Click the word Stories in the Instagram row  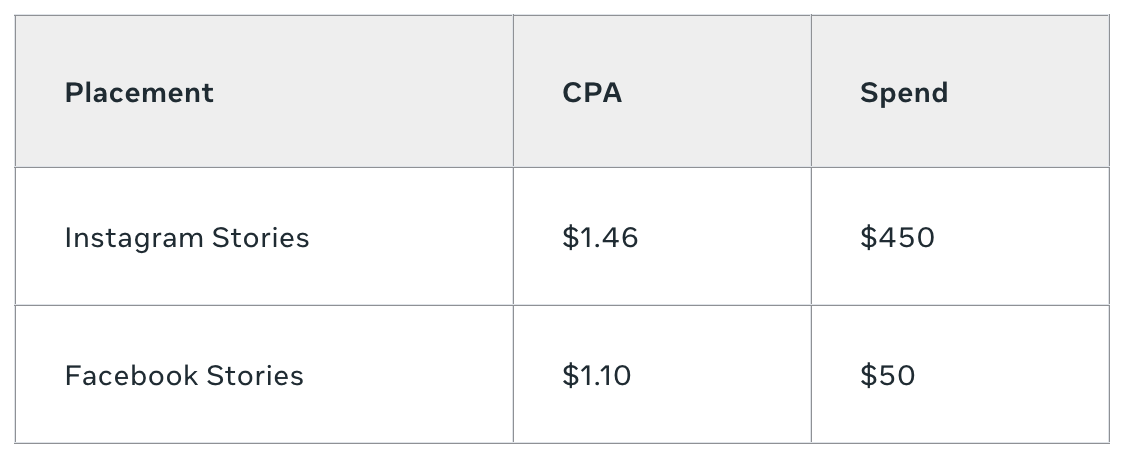click(x=261, y=237)
